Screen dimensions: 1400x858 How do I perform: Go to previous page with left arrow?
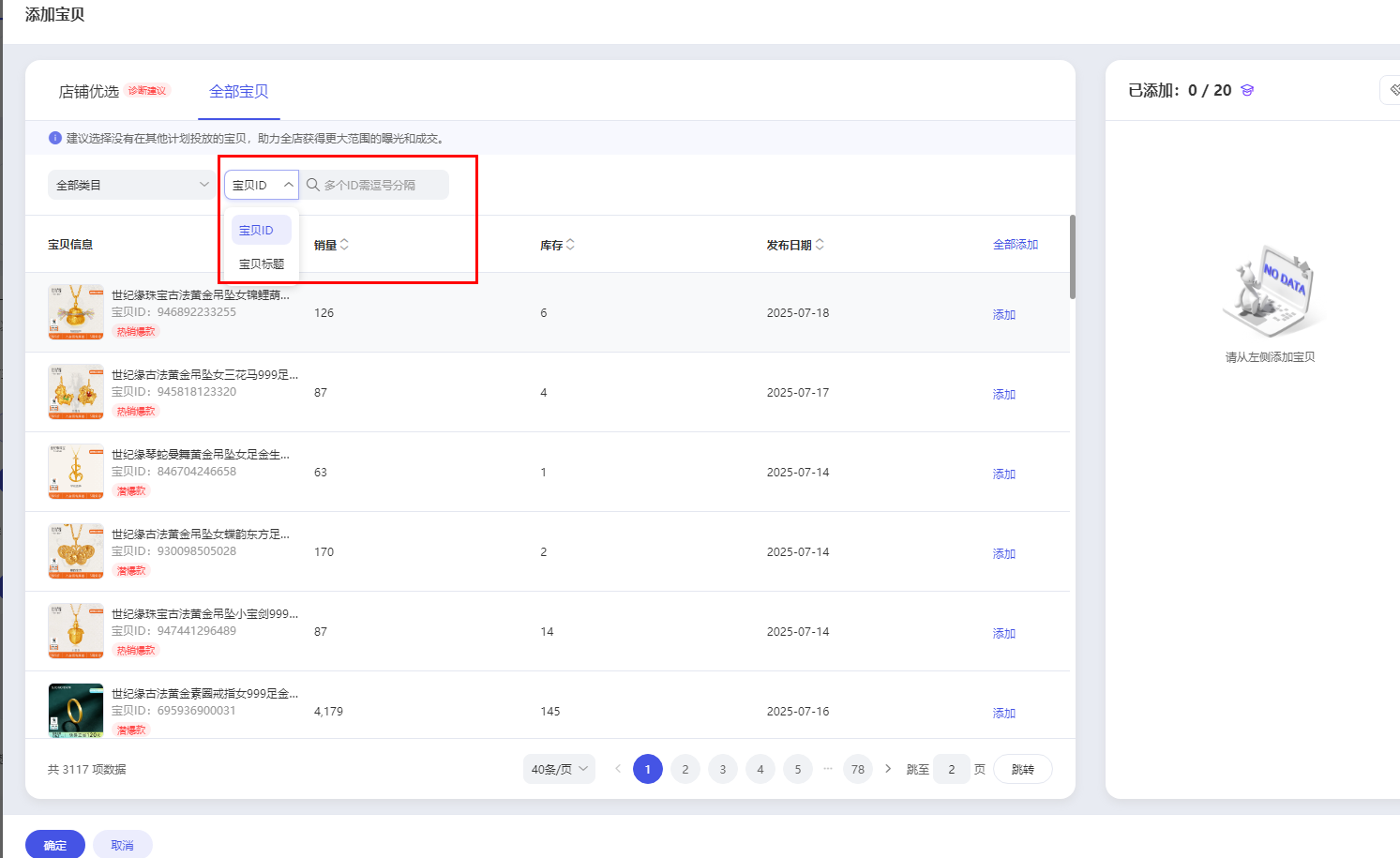pos(618,769)
